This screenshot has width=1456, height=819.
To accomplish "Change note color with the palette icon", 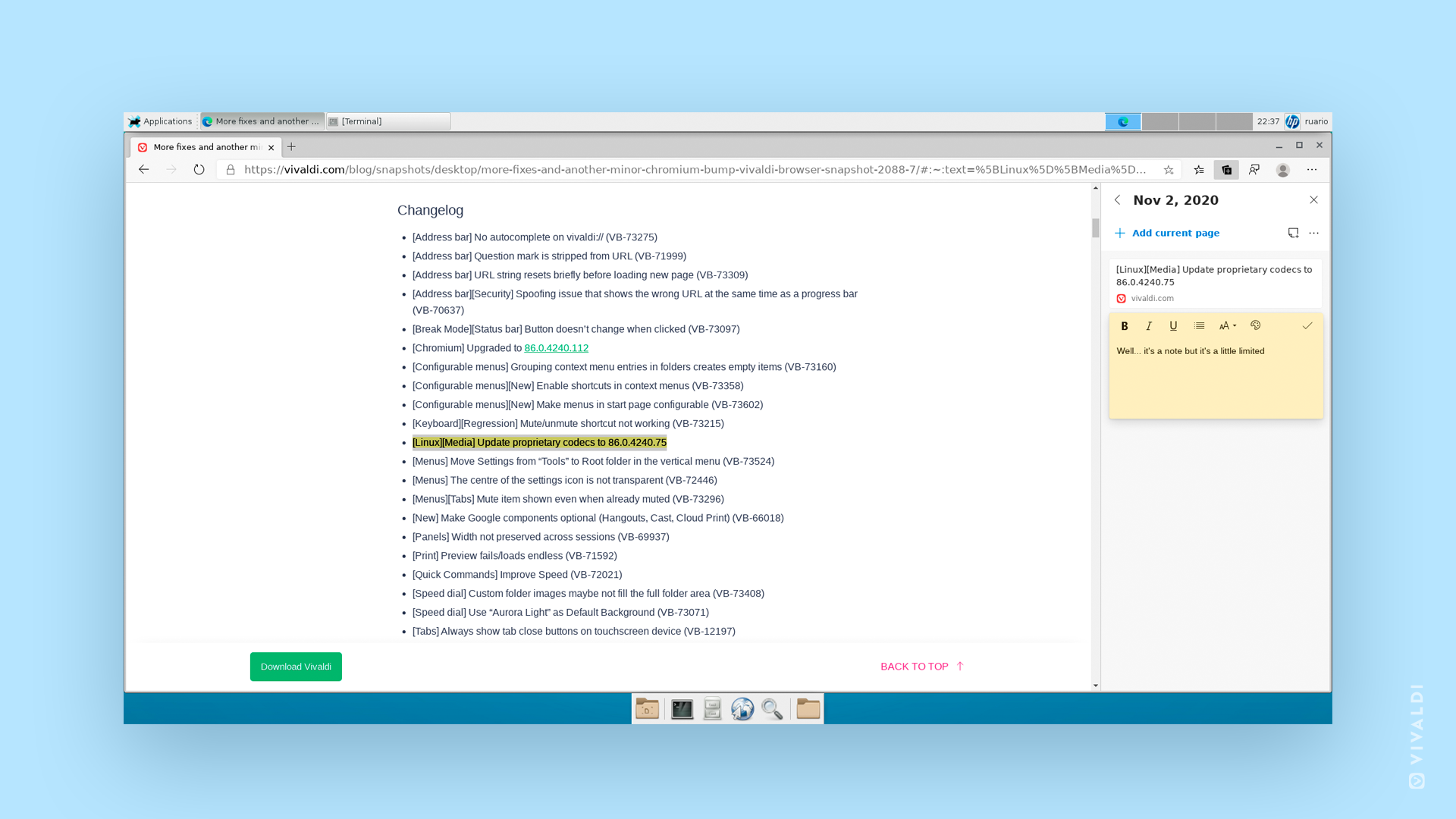I will point(1256,325).
